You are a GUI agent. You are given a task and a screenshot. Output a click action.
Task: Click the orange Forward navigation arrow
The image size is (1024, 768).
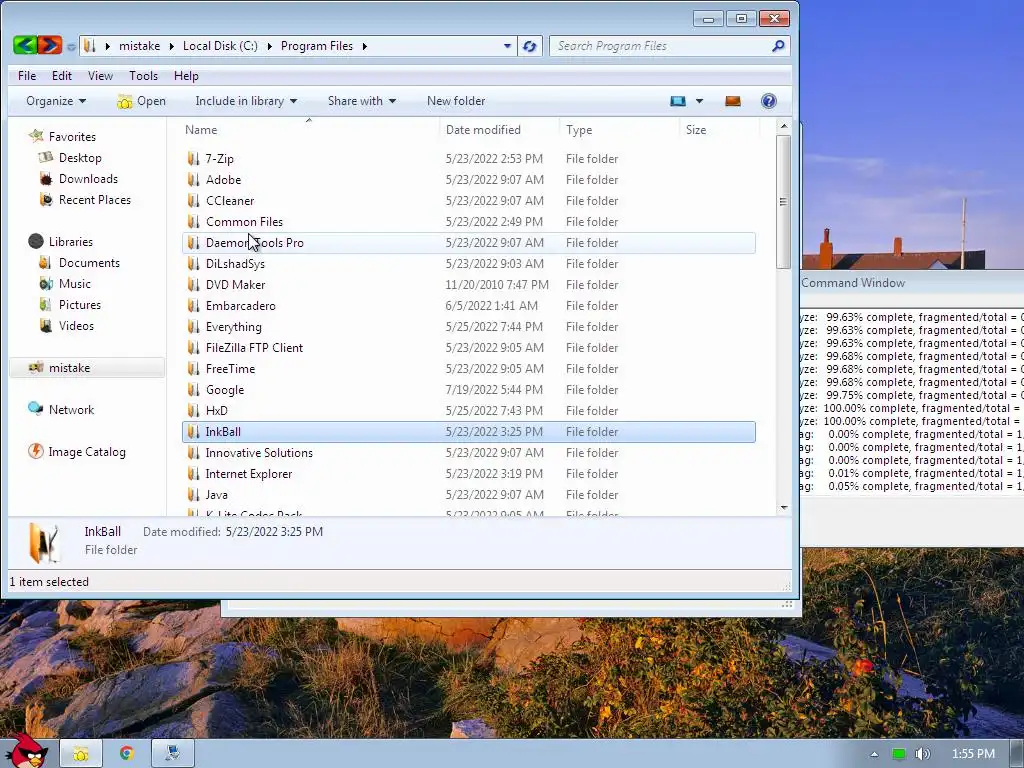pos(50,45)
